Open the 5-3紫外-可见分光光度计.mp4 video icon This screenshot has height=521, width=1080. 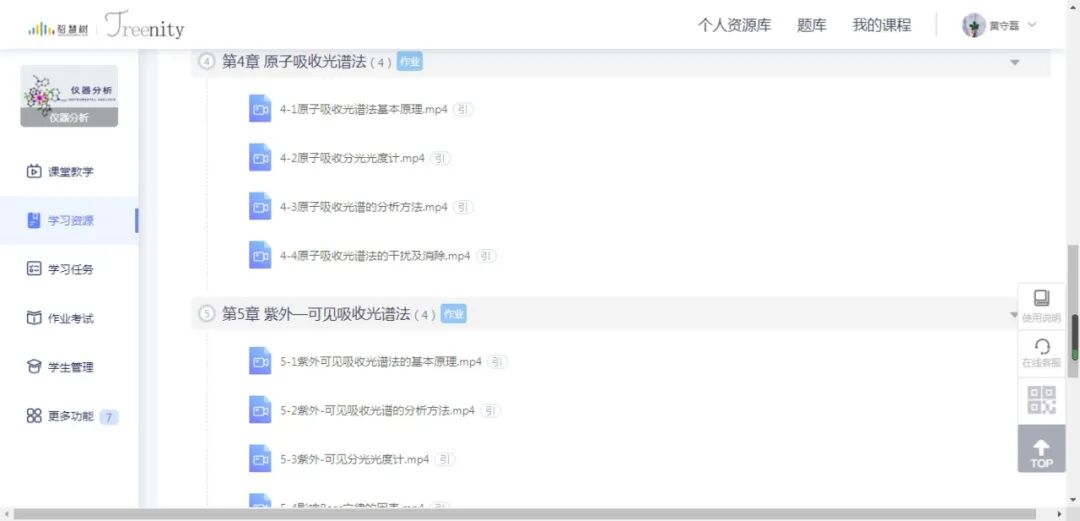(260, 459)
